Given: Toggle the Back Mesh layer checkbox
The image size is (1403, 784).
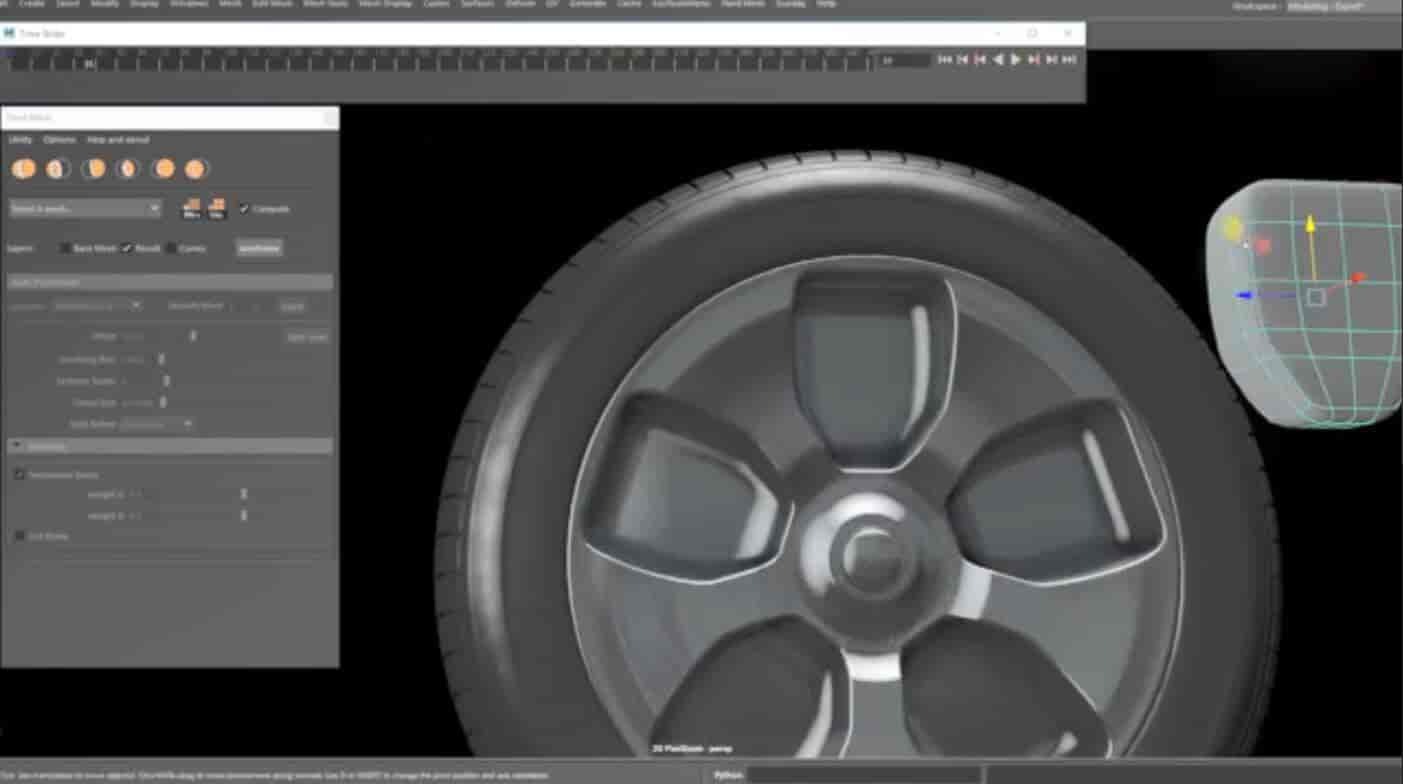Looking at the screenshot, I should (x=65, y=248).
